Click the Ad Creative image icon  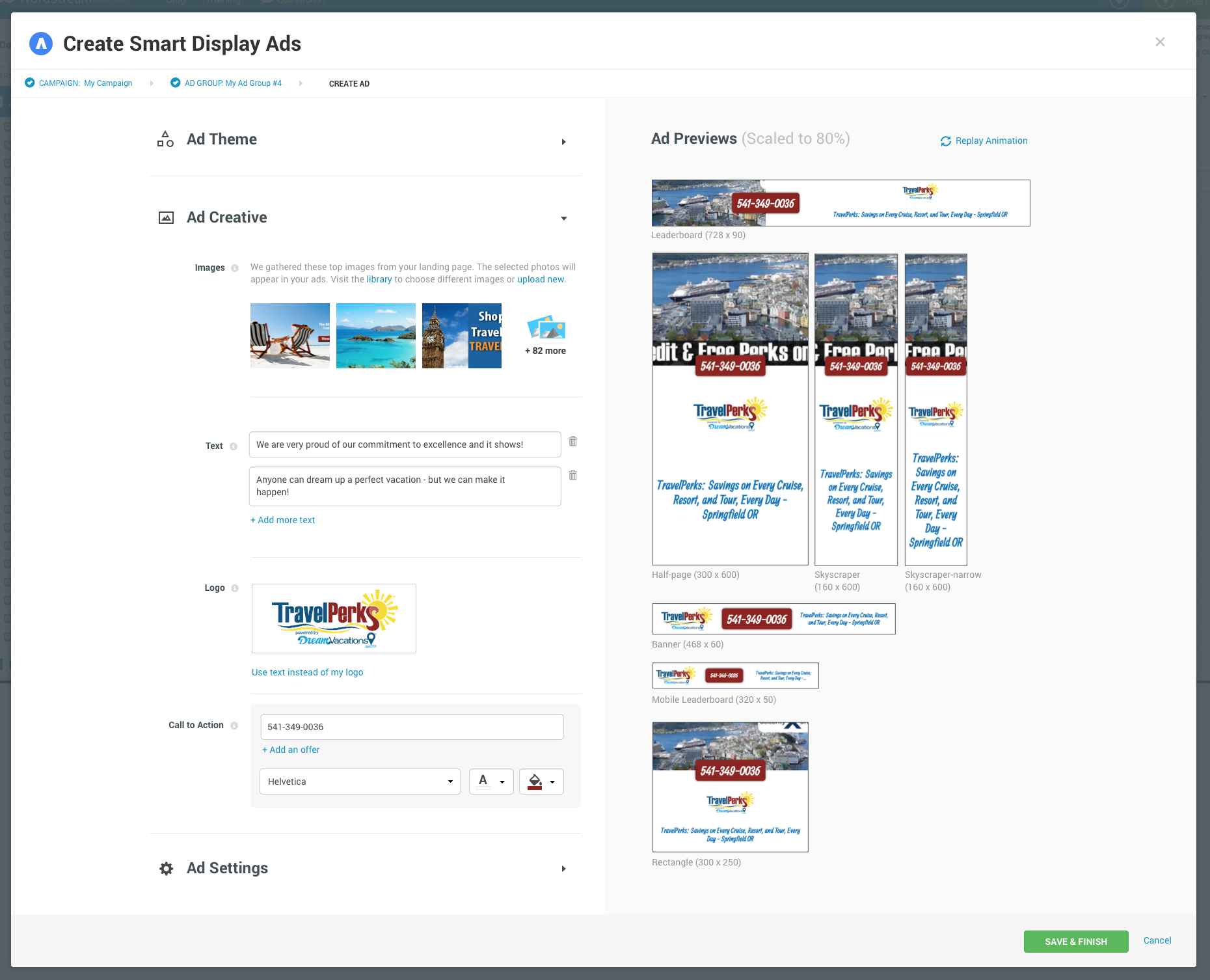click(166, 218)
